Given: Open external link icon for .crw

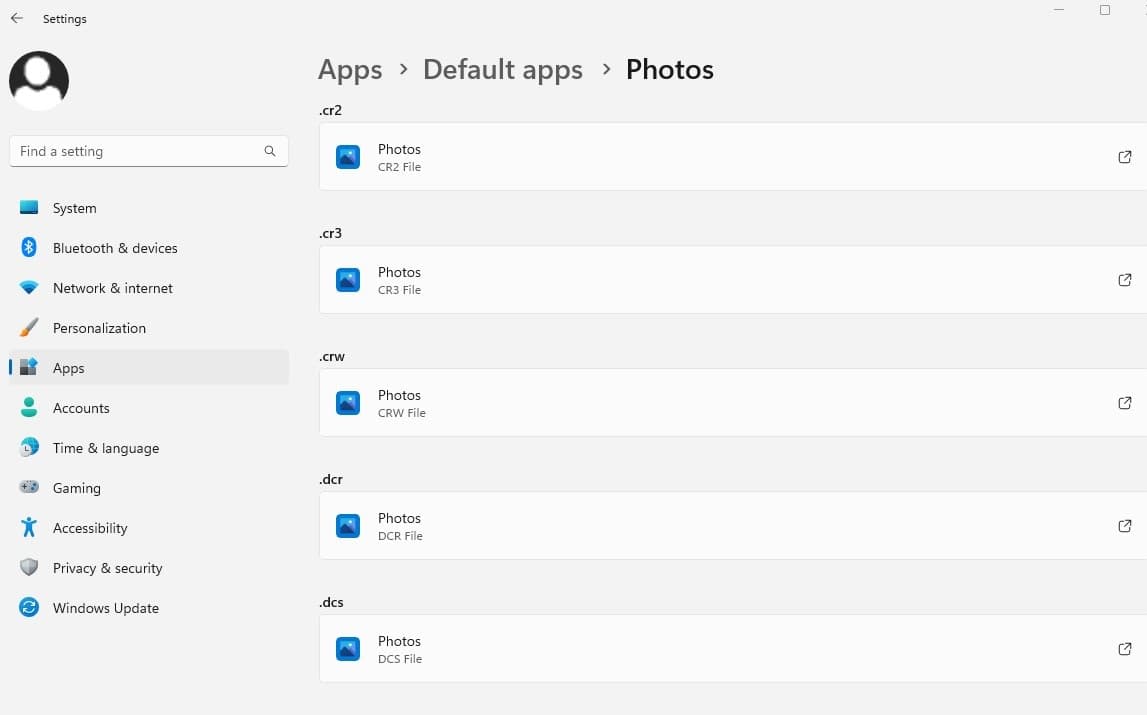Looking at the screenshot, I should click(1124, 403).
